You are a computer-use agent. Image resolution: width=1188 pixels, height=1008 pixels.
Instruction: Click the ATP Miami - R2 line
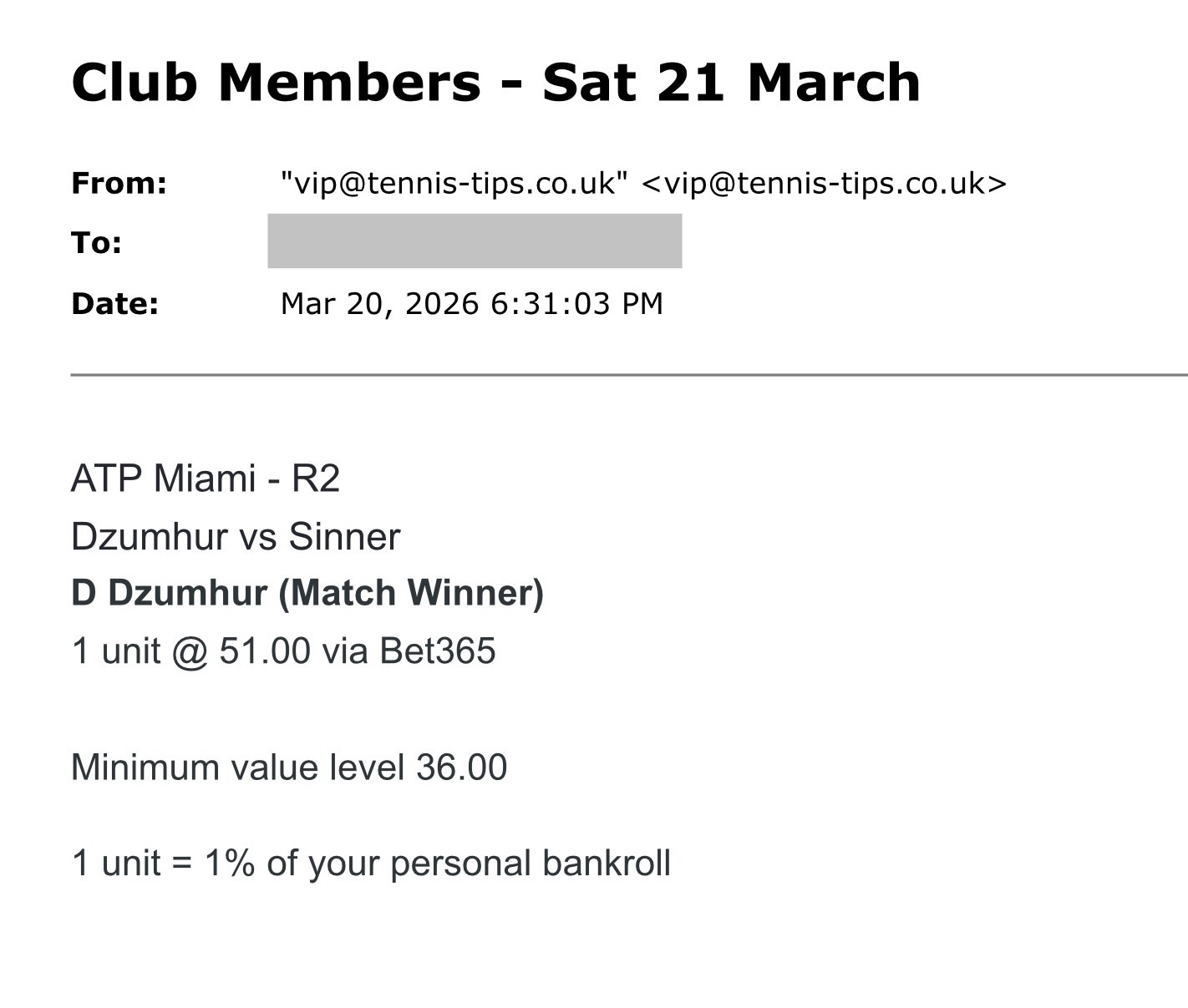point(206,479)
